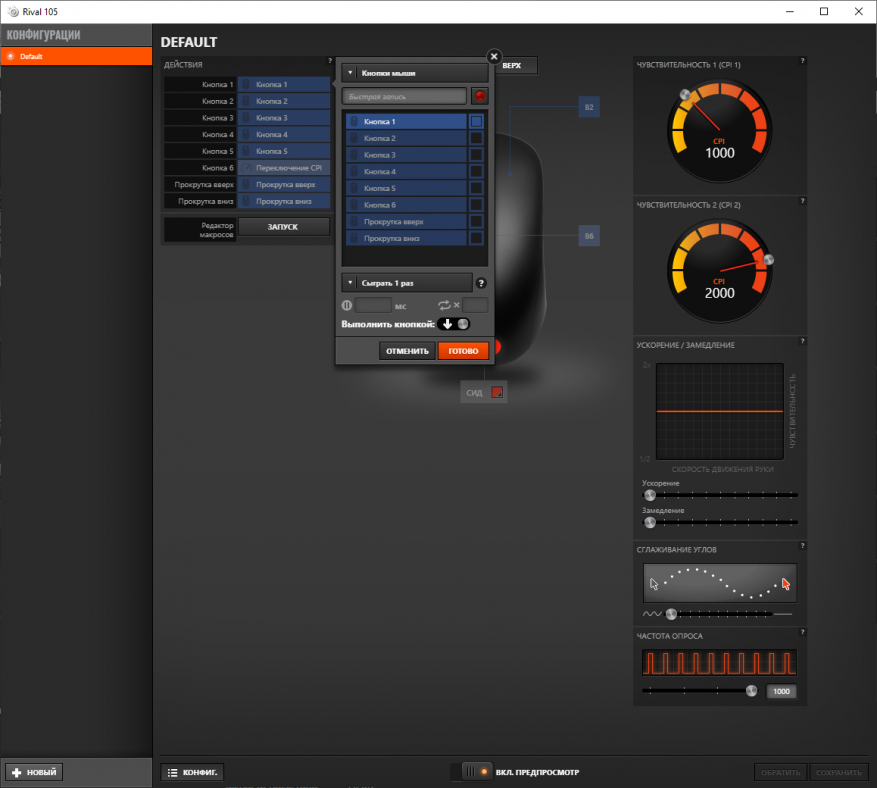Switch to the Верх view tab

(517, 65)
